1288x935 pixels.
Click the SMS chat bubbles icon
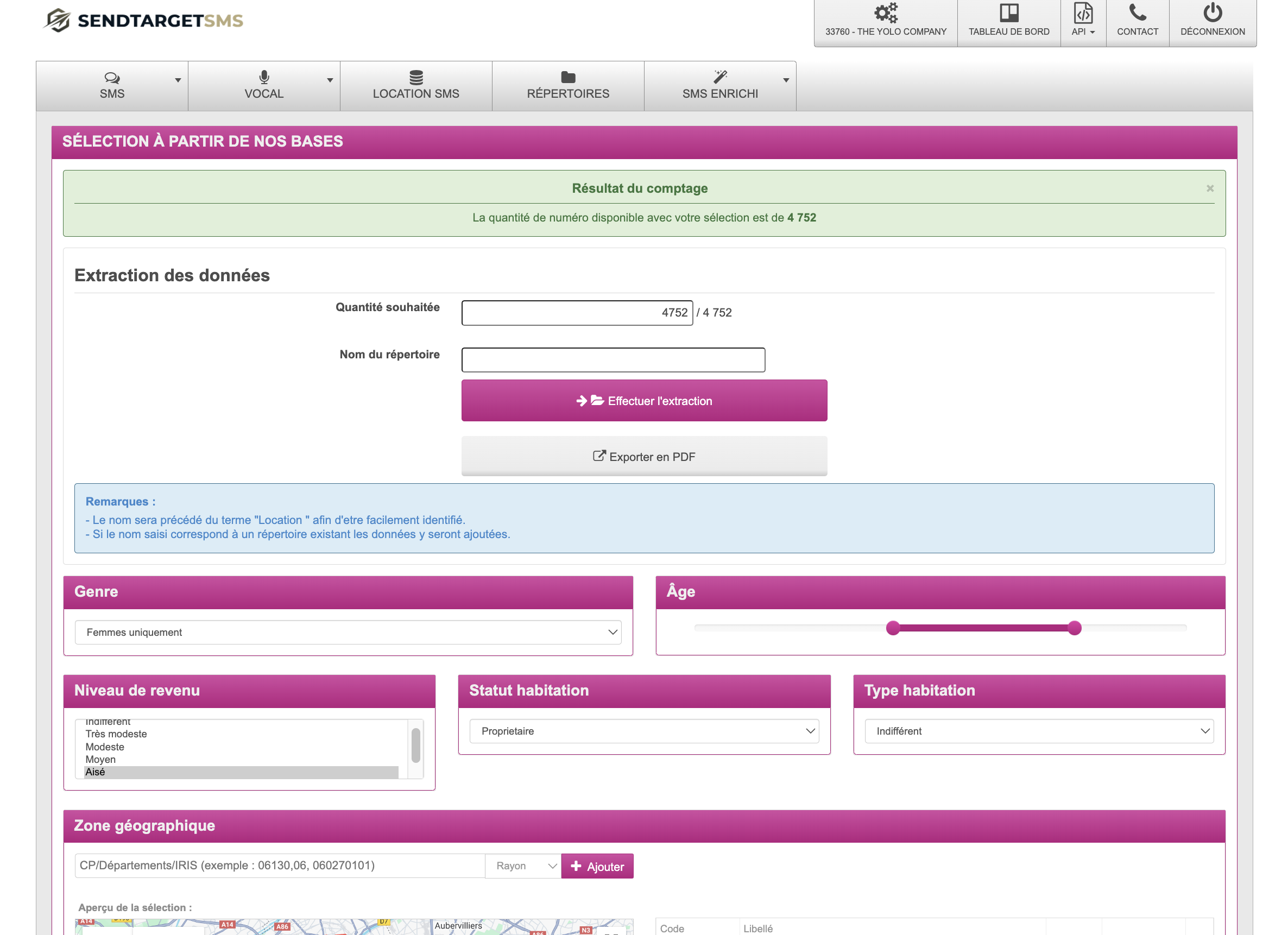pyautogui.click(x=112, y=77)
